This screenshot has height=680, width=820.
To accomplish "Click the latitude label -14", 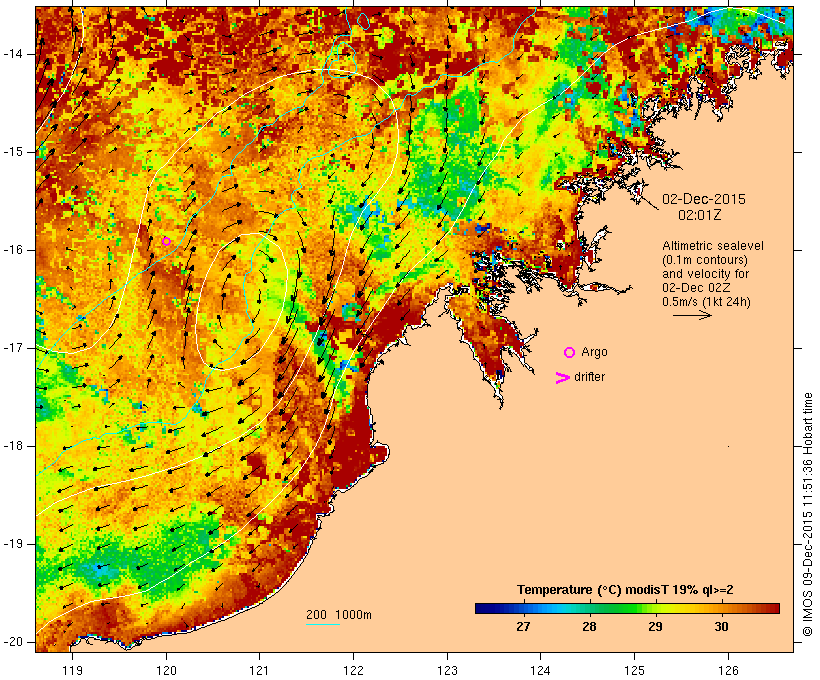I will tap(13, 54).
